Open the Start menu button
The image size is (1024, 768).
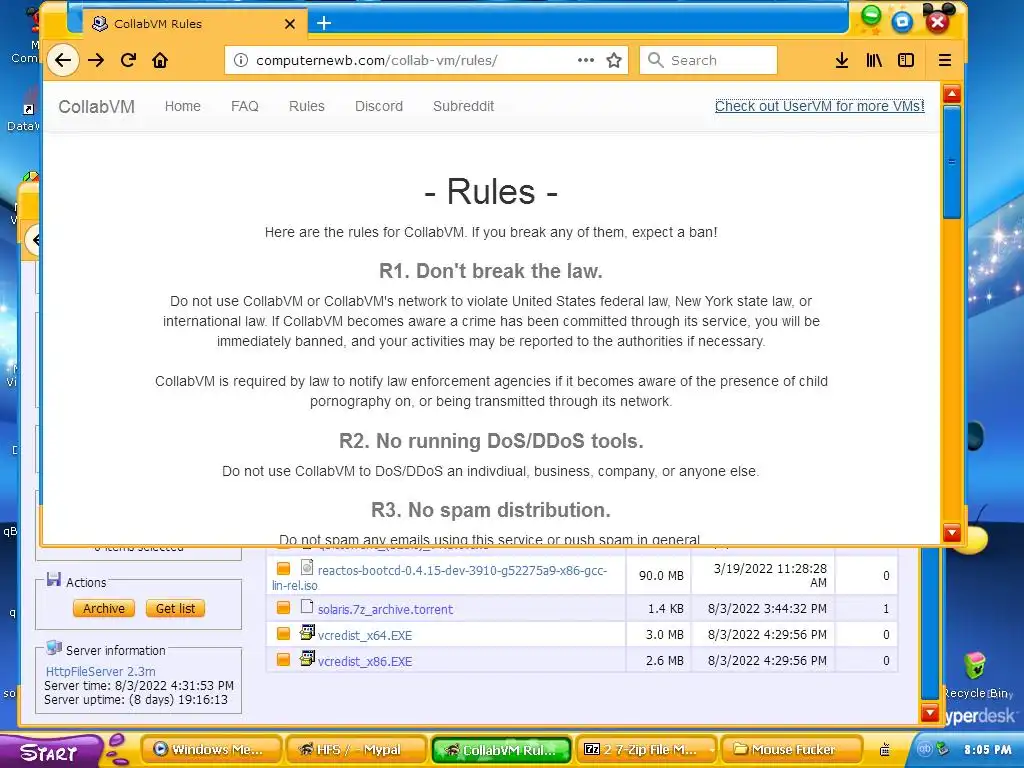pyautogui.click(x=49, y=751)
